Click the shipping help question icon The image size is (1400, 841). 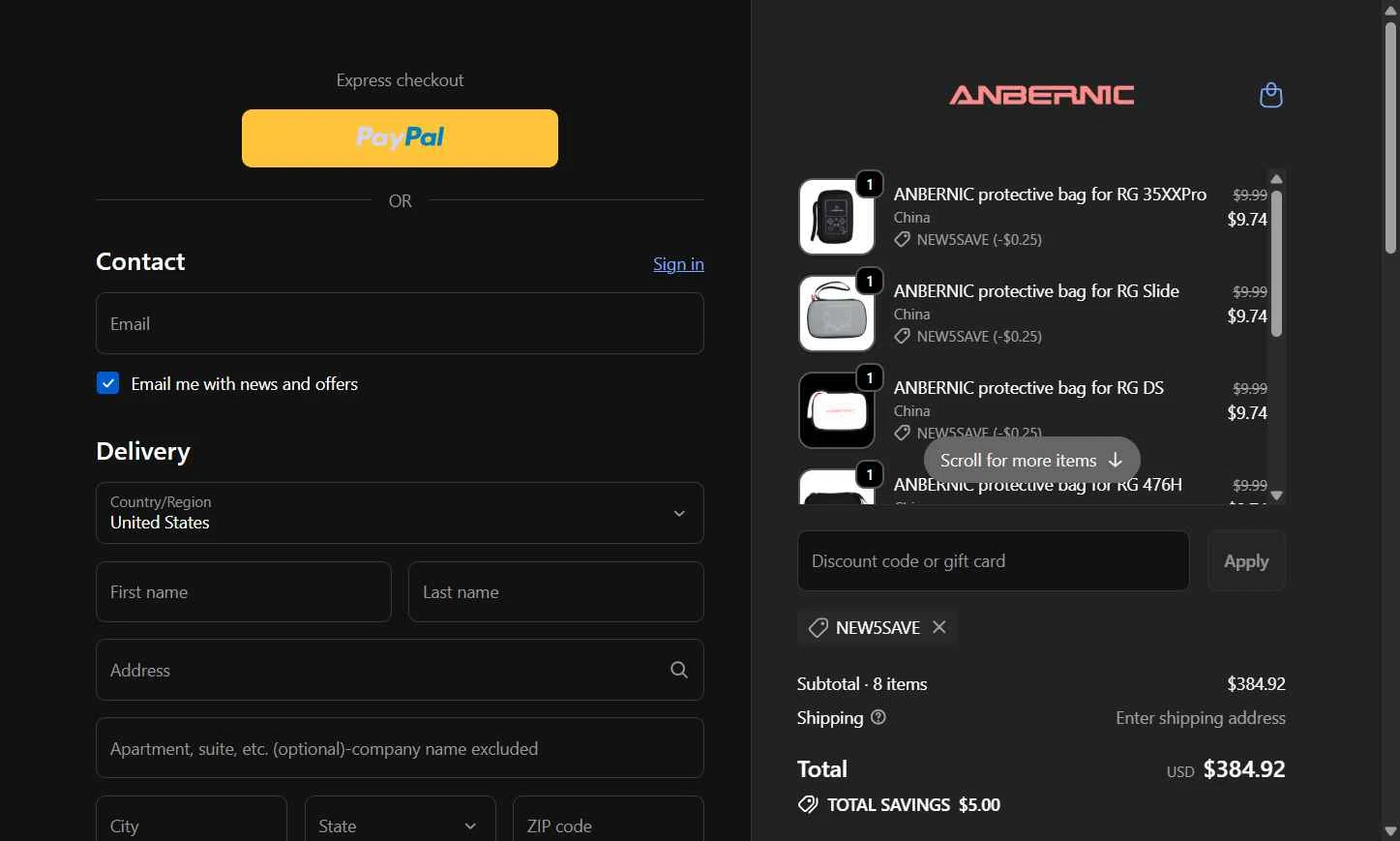[x=879, y=717]
